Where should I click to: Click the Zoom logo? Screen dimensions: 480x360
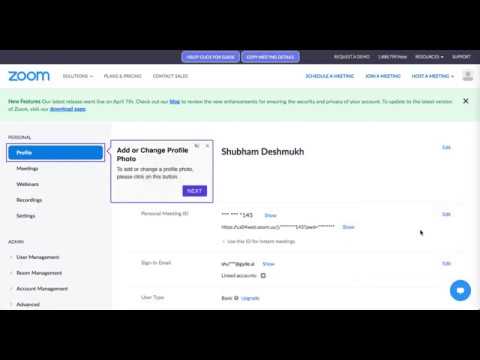[29, 76]
